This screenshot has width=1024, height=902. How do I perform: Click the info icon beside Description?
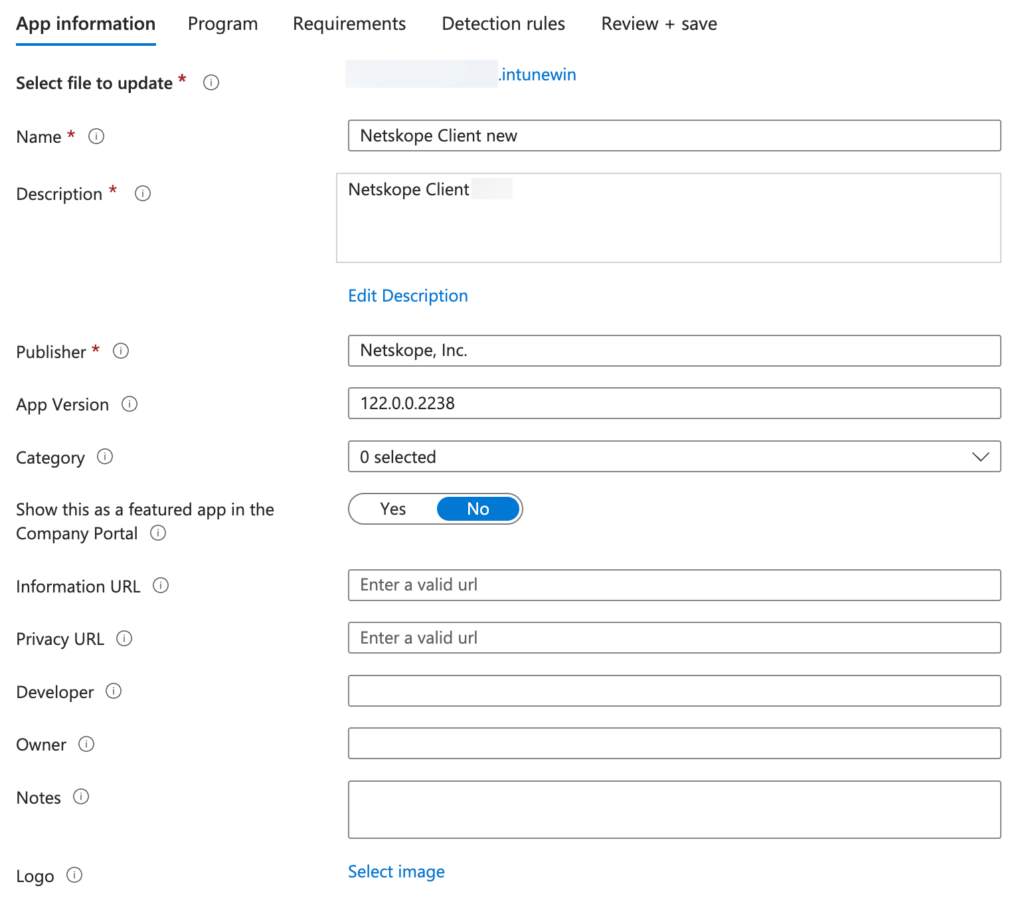click(x=143, y=194)
